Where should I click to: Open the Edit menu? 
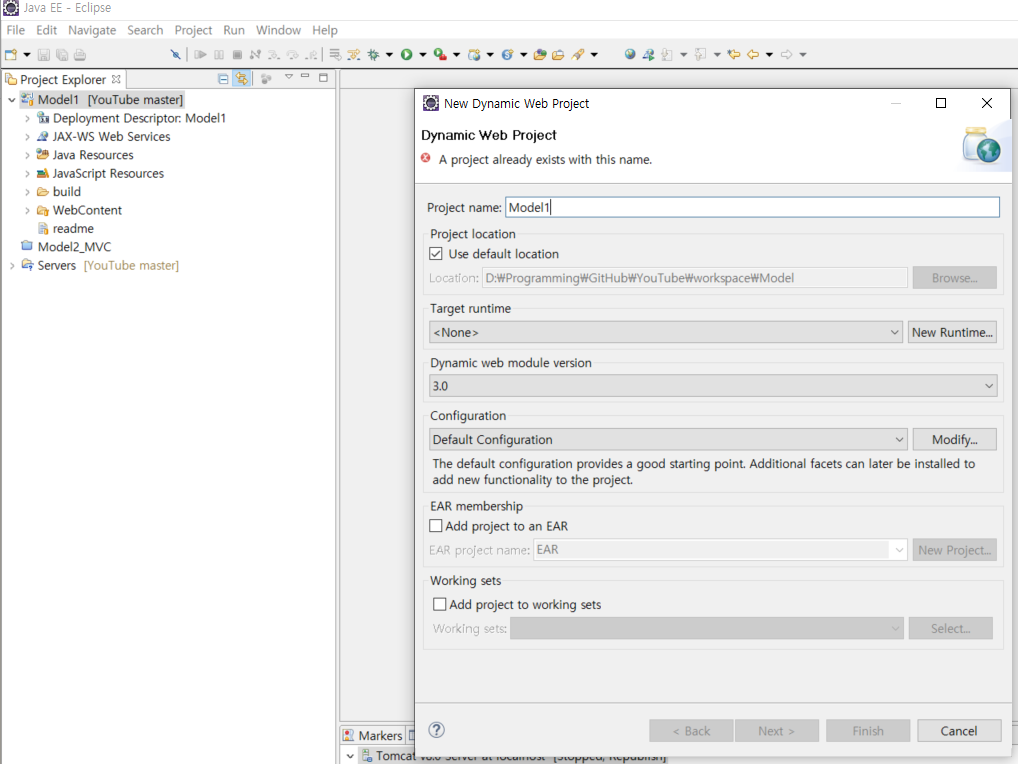tap(46, 31)
